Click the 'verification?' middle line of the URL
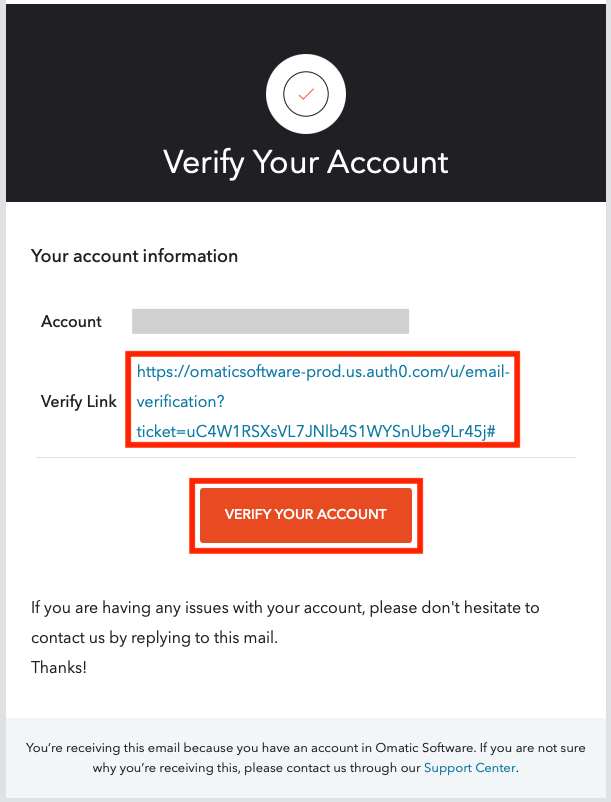The image size is (611, 802). click(181, 401)
